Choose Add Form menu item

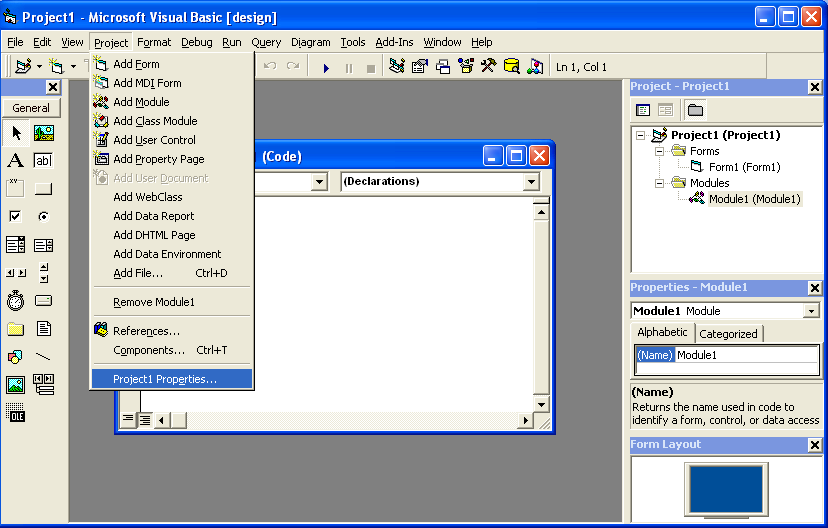172,64
